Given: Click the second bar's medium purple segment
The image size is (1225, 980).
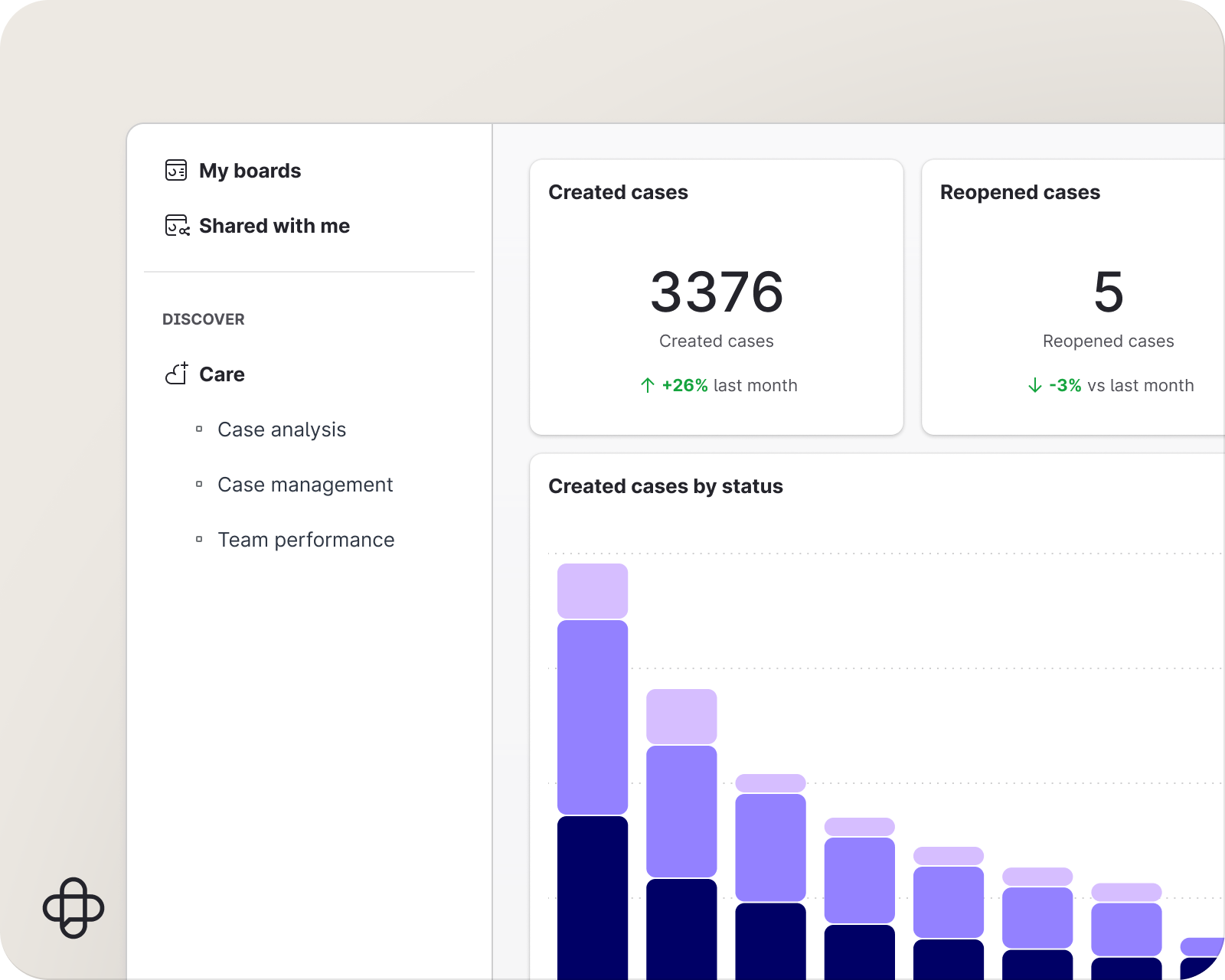Looking at the screenshot, I should (681, 812).
